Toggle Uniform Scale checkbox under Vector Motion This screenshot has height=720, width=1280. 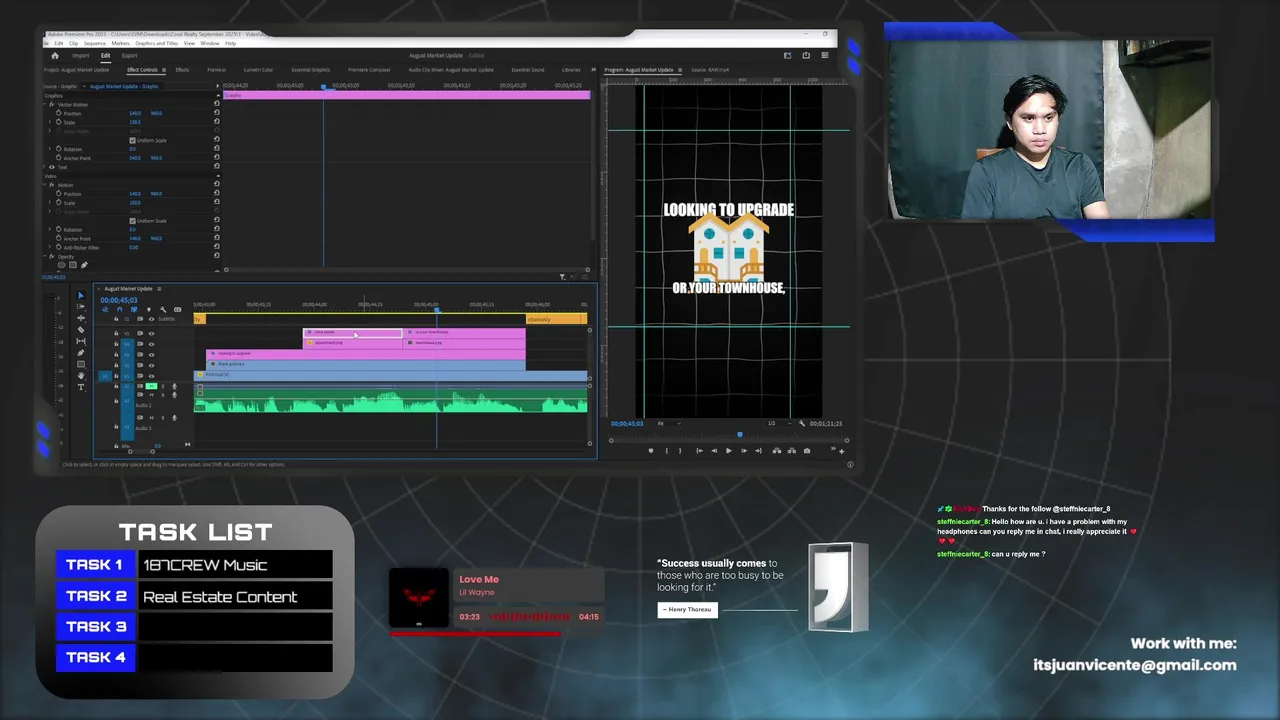pyautogui.click(x=132, y=140)
